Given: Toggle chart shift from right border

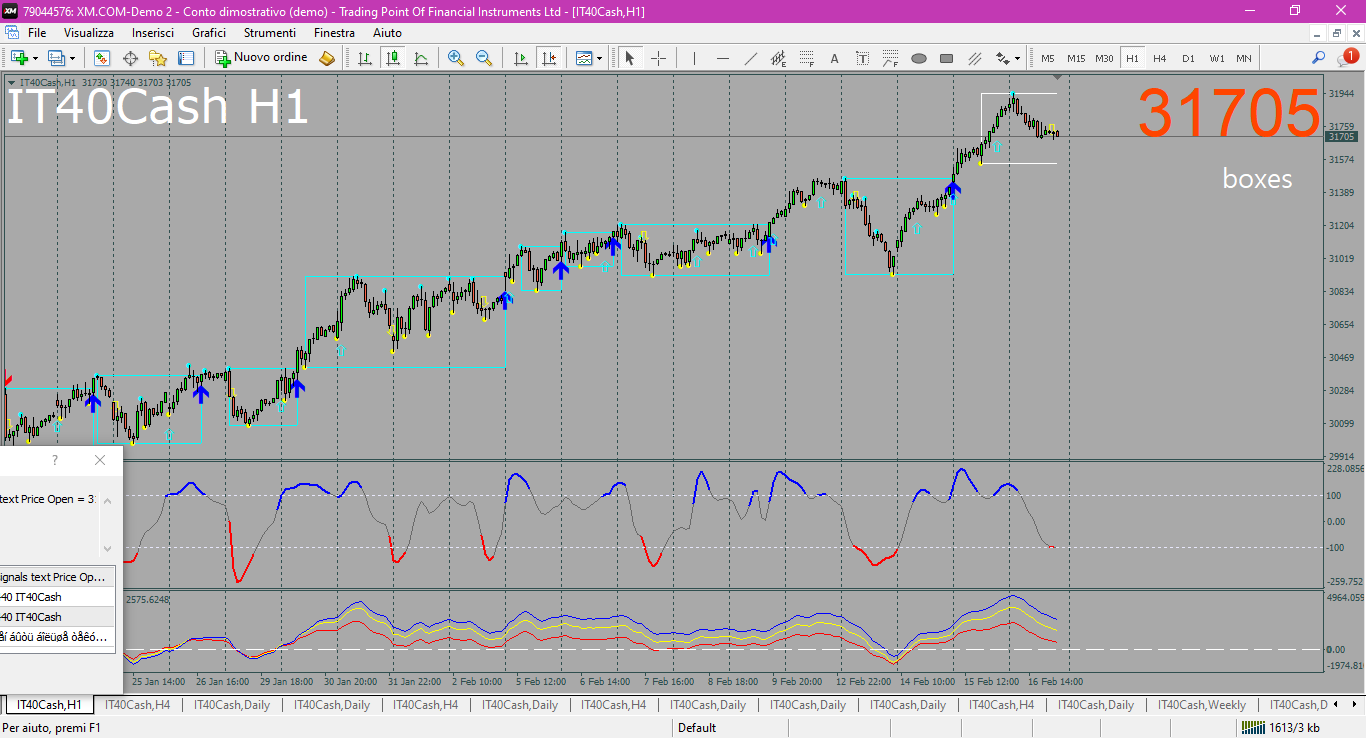Looking at the screenshot, I should click(548, 58).
